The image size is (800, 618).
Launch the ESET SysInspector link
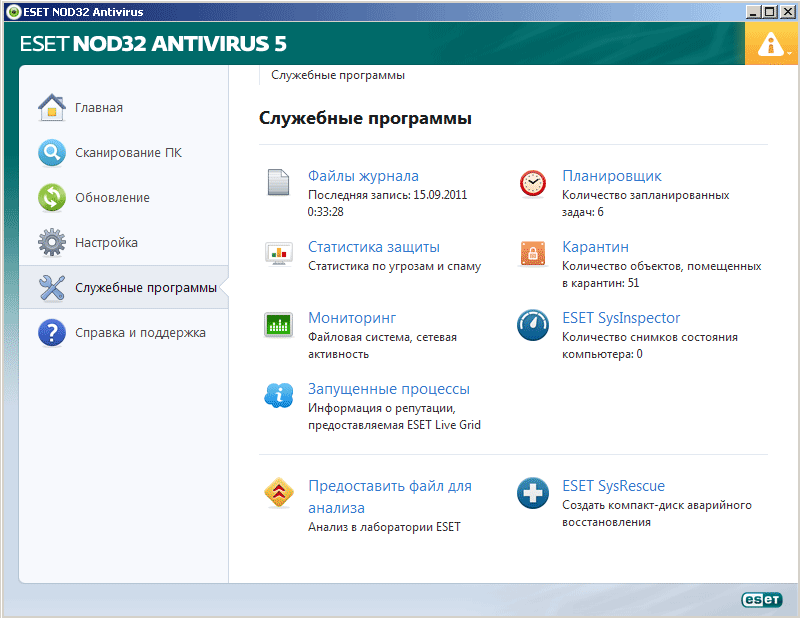point(621,318)
